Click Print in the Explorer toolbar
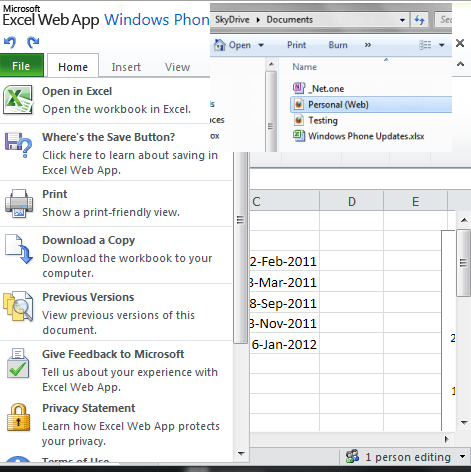 tap(296, 45)
